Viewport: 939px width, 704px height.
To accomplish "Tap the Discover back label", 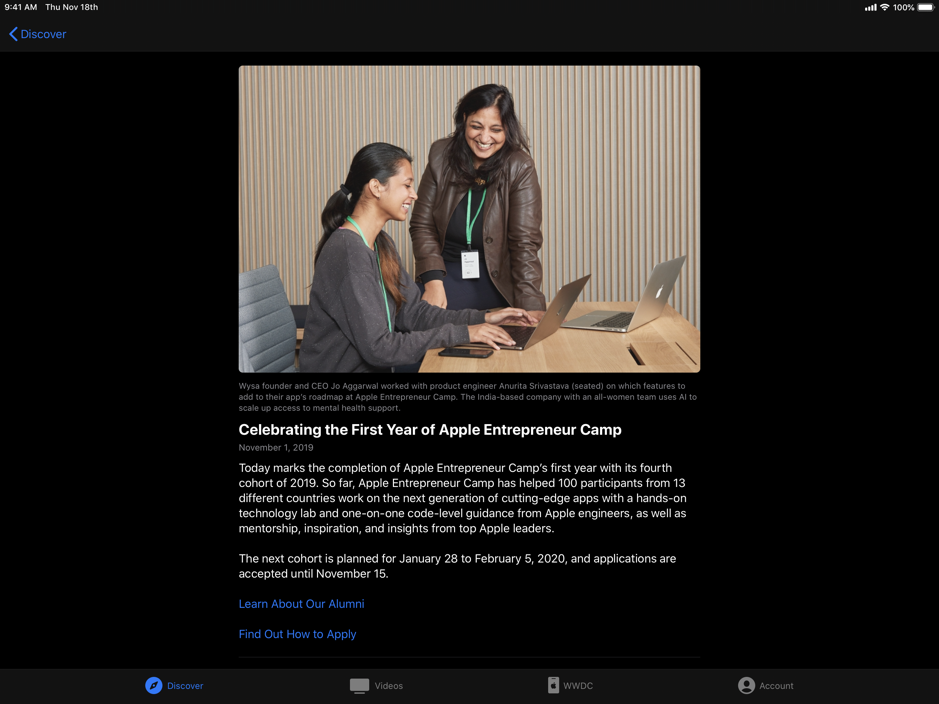I will 43,34.
